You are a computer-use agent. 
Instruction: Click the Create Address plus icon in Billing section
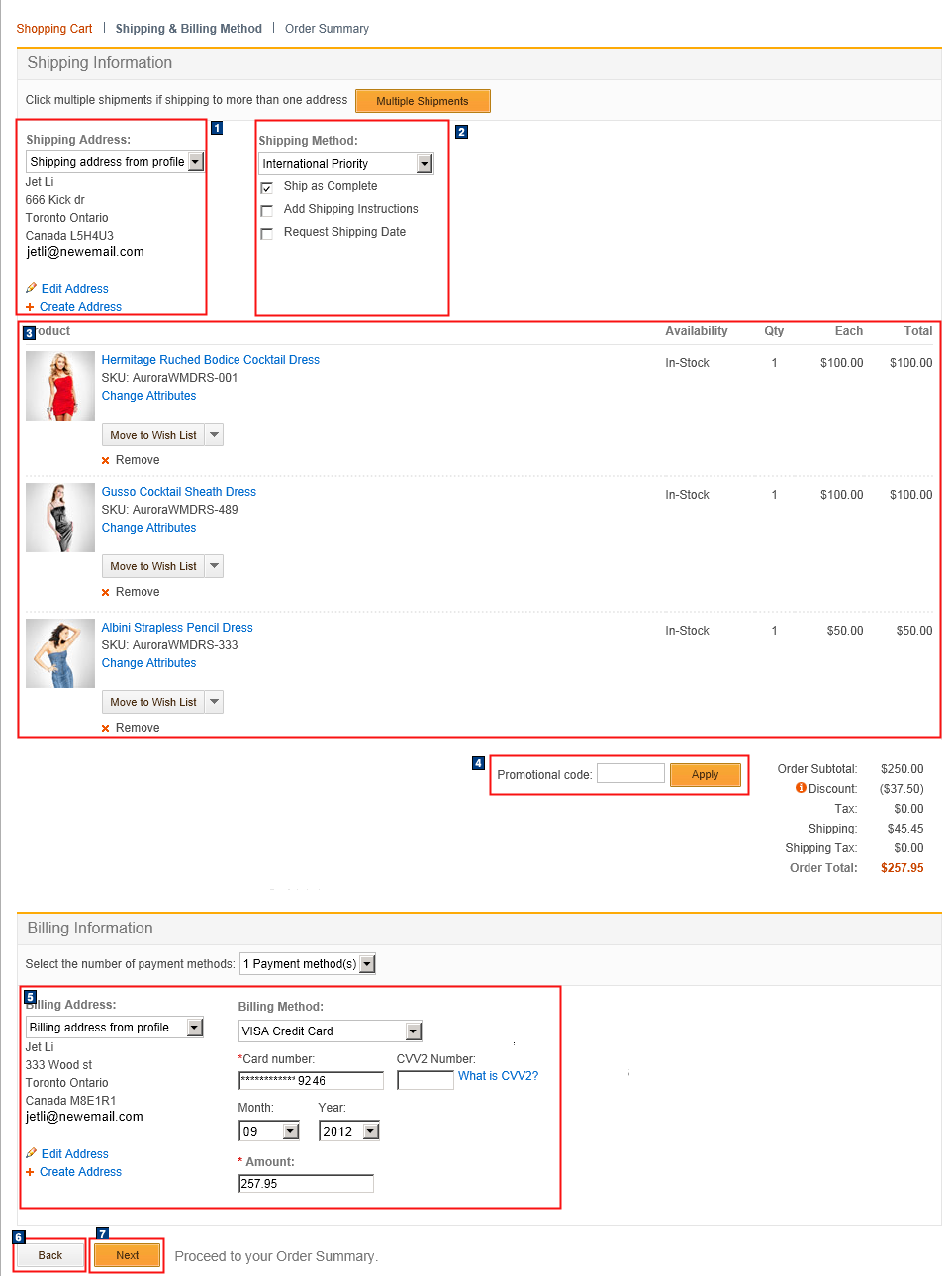[31, 1171]
